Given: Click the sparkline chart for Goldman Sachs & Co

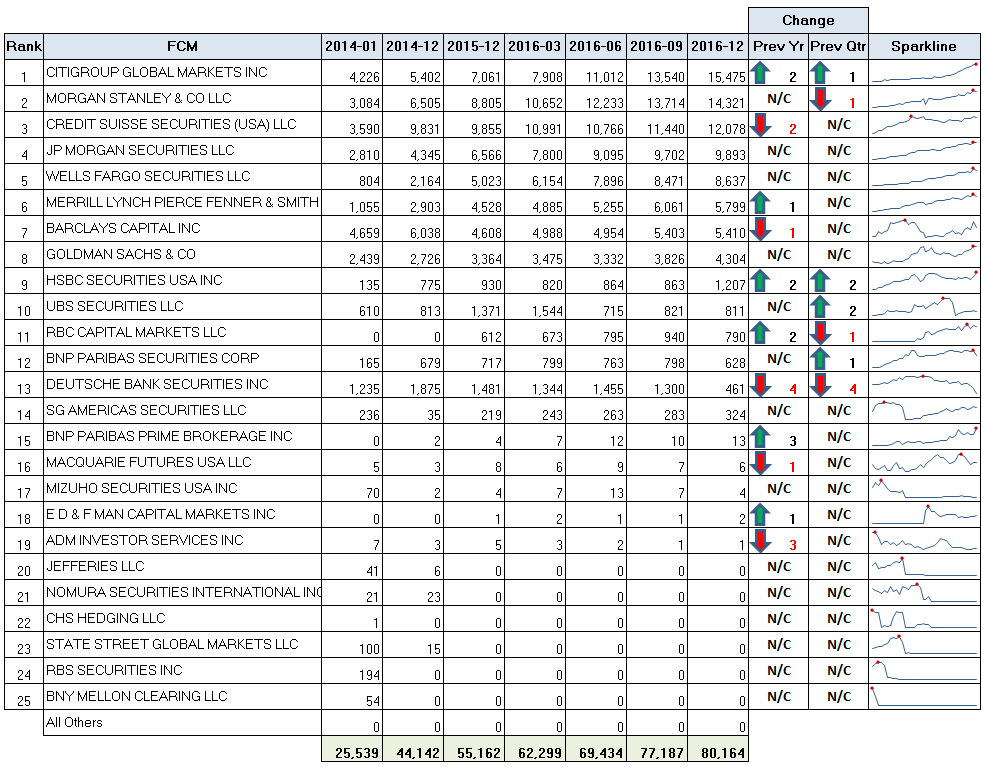Looking at the screenshot, I should click(x=925, y=255).
